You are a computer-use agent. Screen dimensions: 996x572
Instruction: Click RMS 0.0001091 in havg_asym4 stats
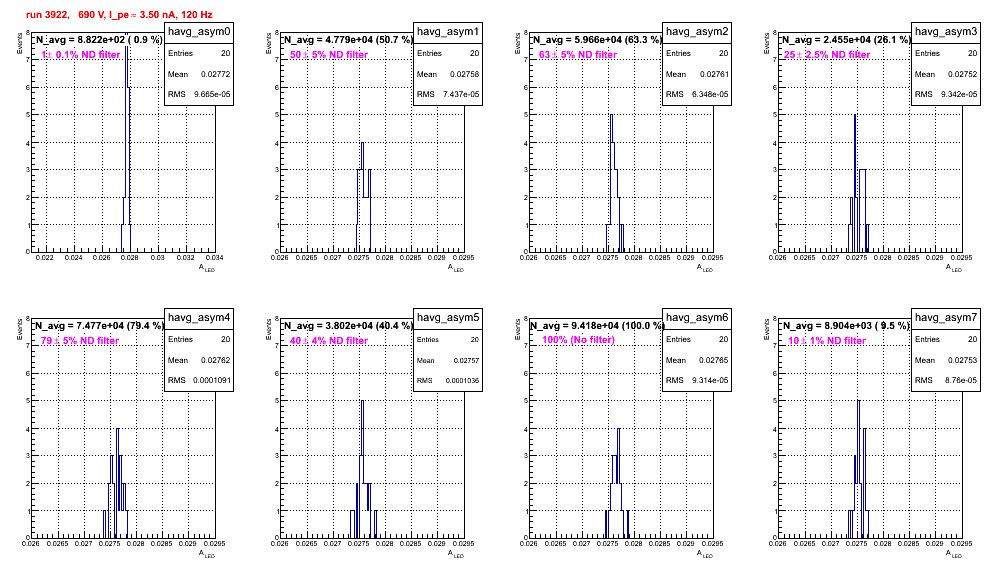[x=199, y=381]
